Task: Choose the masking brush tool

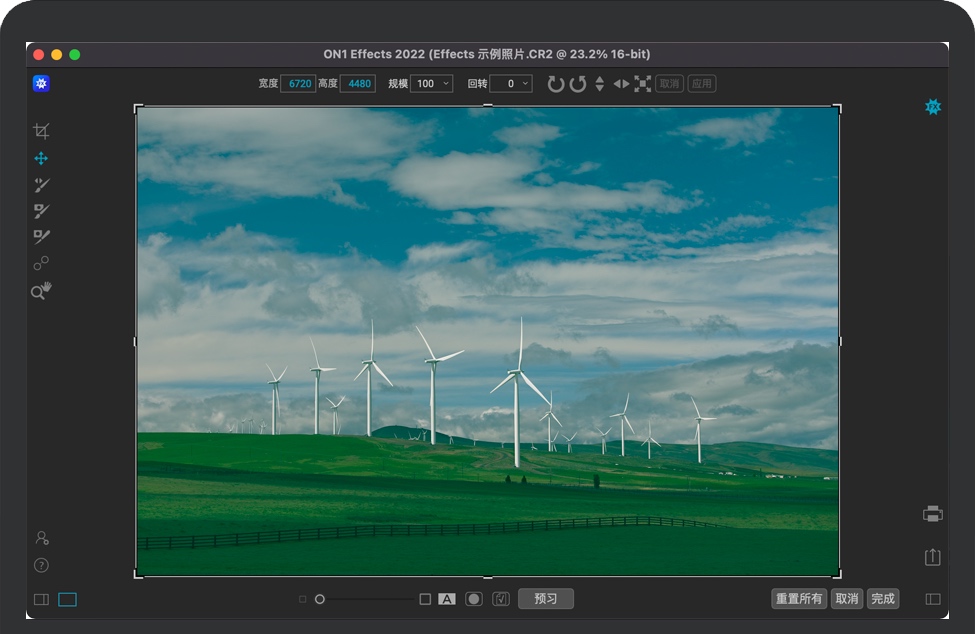Action: tap(41, 211)
